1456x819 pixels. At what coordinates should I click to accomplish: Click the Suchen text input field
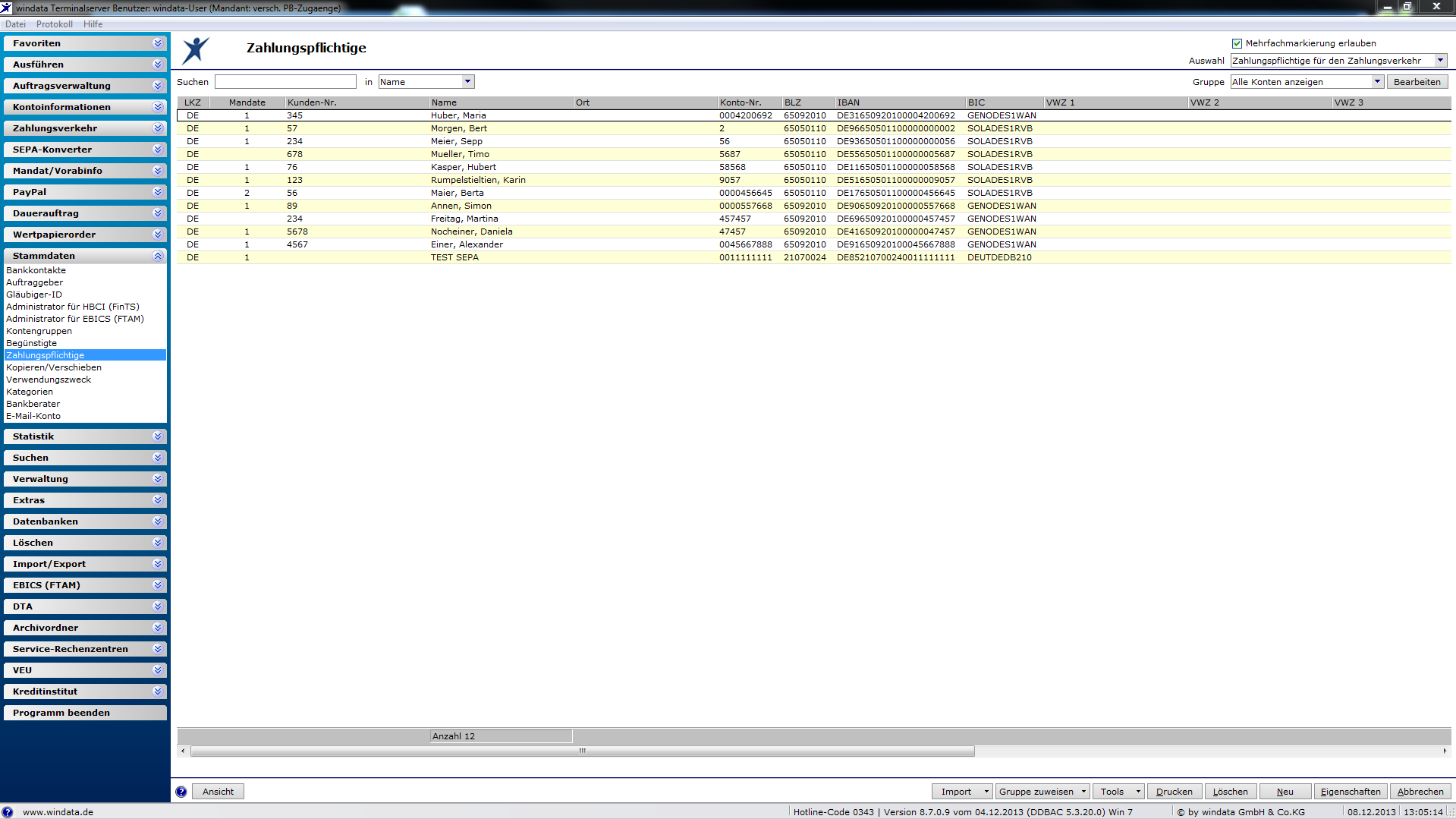click(285, 82)
